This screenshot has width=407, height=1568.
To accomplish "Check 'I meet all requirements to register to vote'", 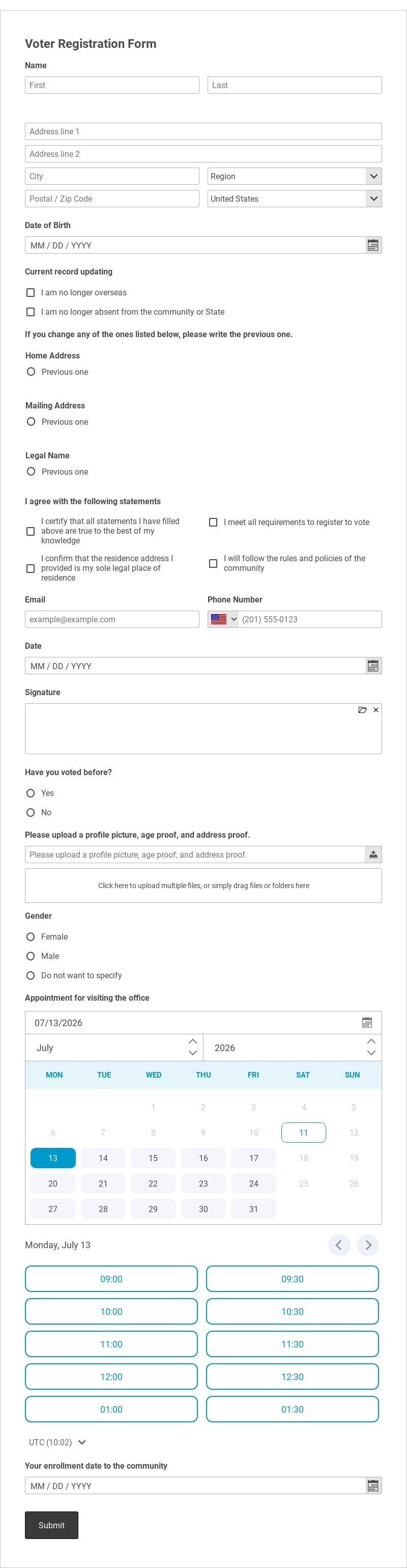I will click(x=213, y=522).
